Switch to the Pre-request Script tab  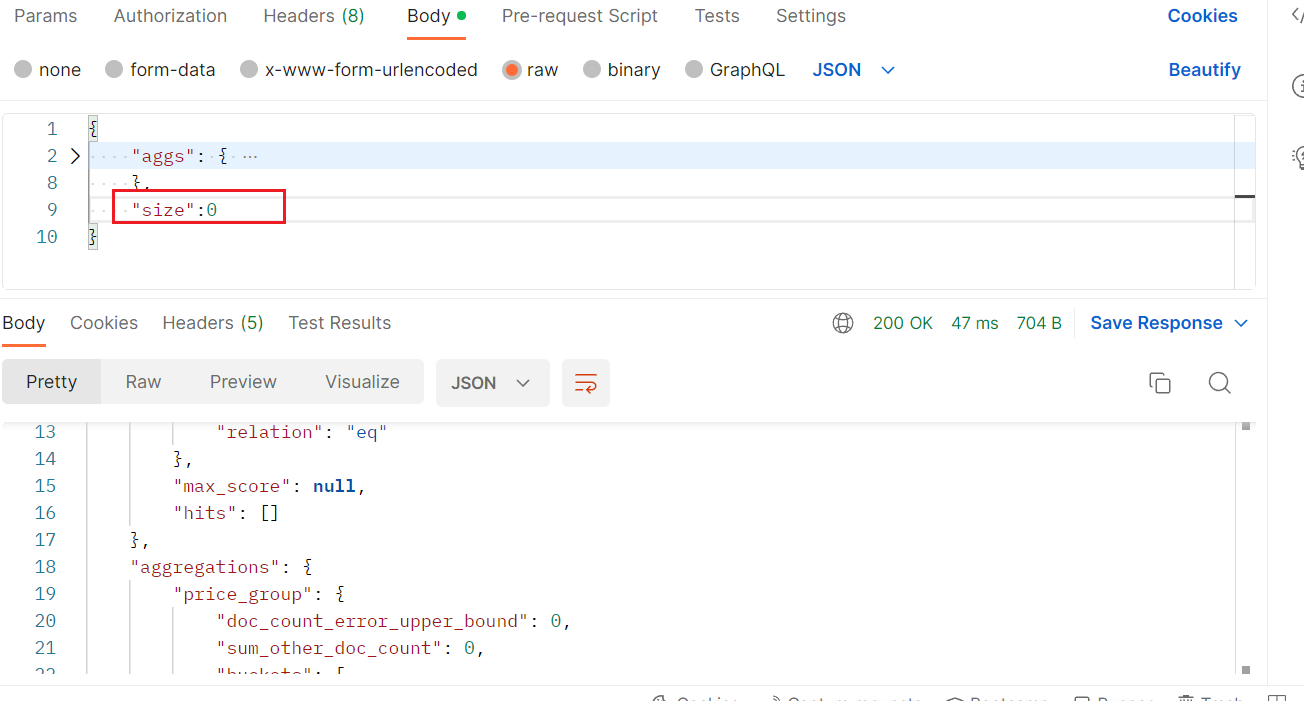coord(580,16)
